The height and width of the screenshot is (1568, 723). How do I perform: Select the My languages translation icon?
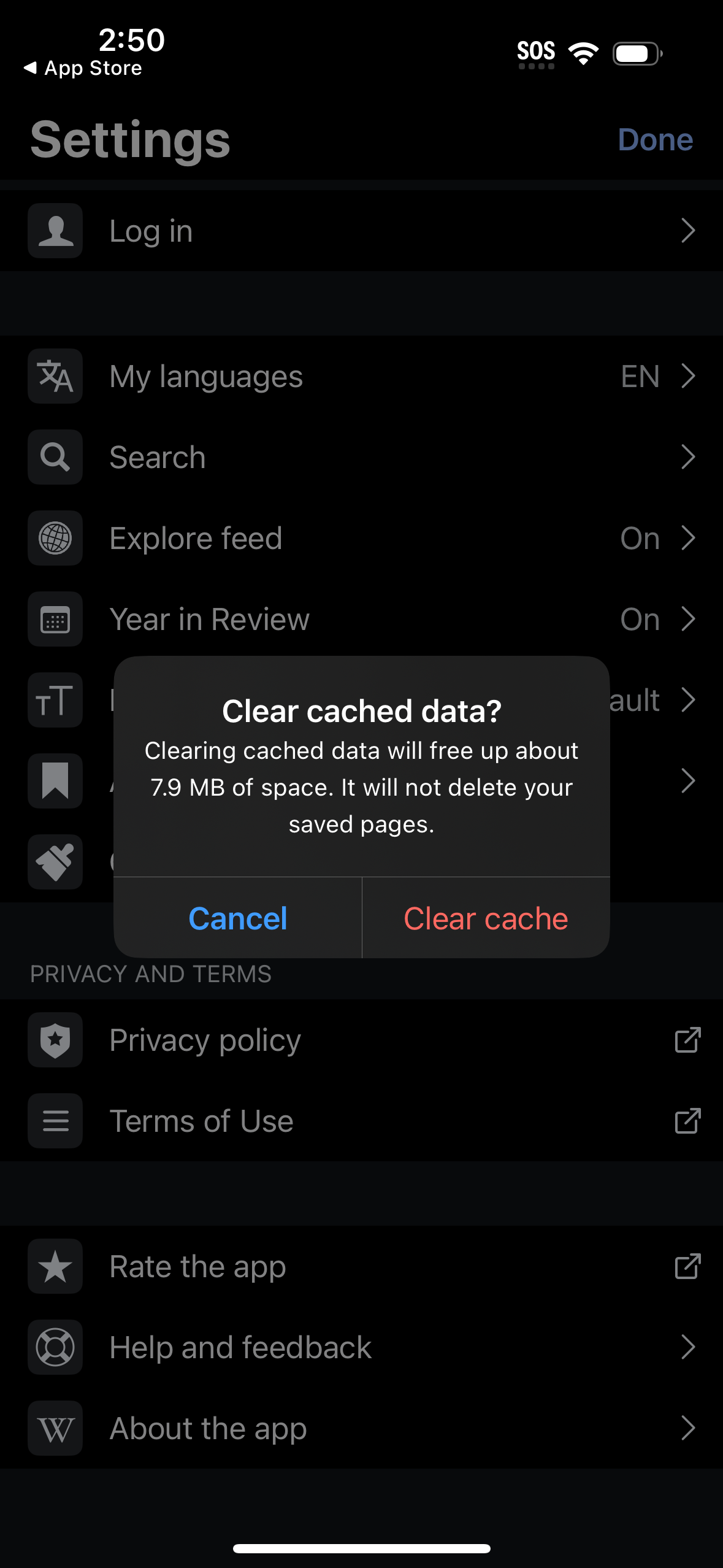point(55,376)
